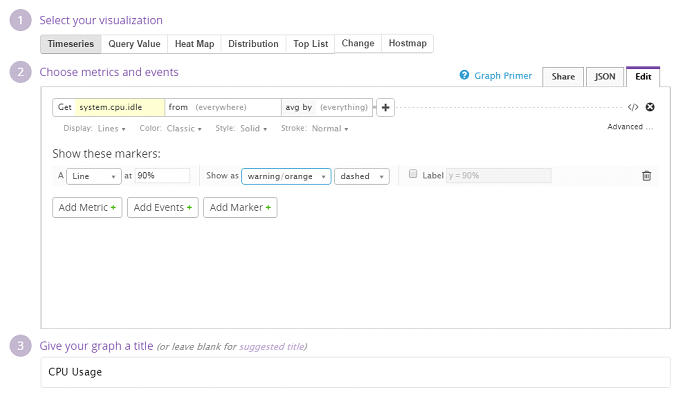Click the Graph Primer help icon
Screen dimensions: 689x394
click(x=464, y=75)
